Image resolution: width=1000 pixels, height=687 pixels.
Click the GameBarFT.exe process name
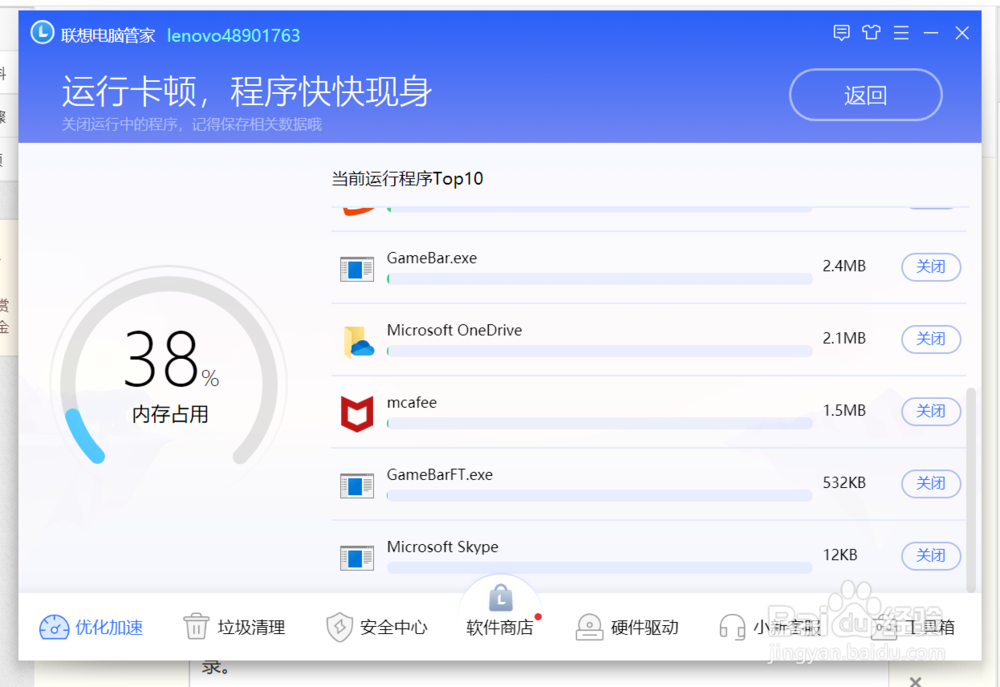coord(439,475)
